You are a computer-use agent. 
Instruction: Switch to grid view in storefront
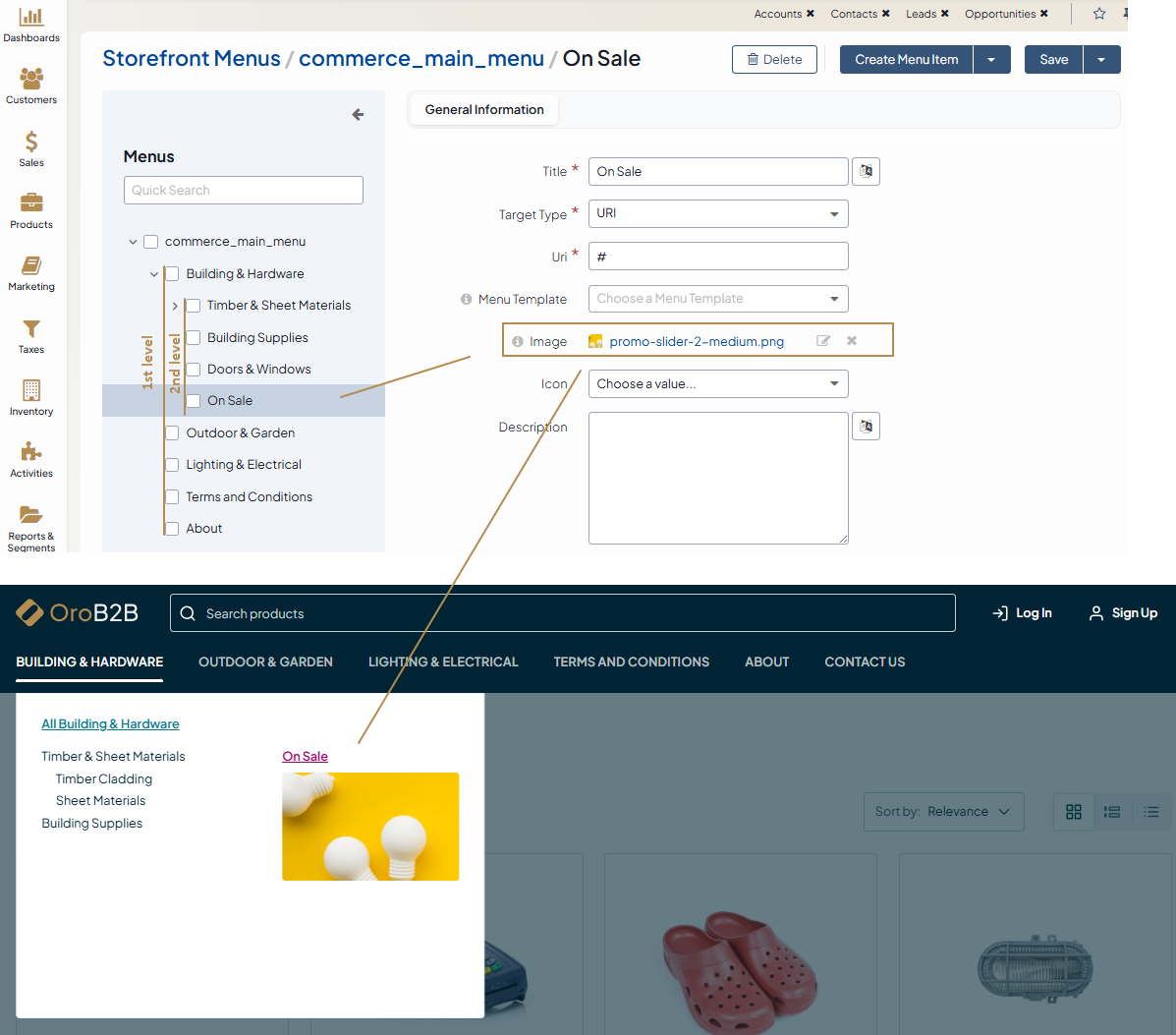pyautogui.click(x=1073, y=812)
